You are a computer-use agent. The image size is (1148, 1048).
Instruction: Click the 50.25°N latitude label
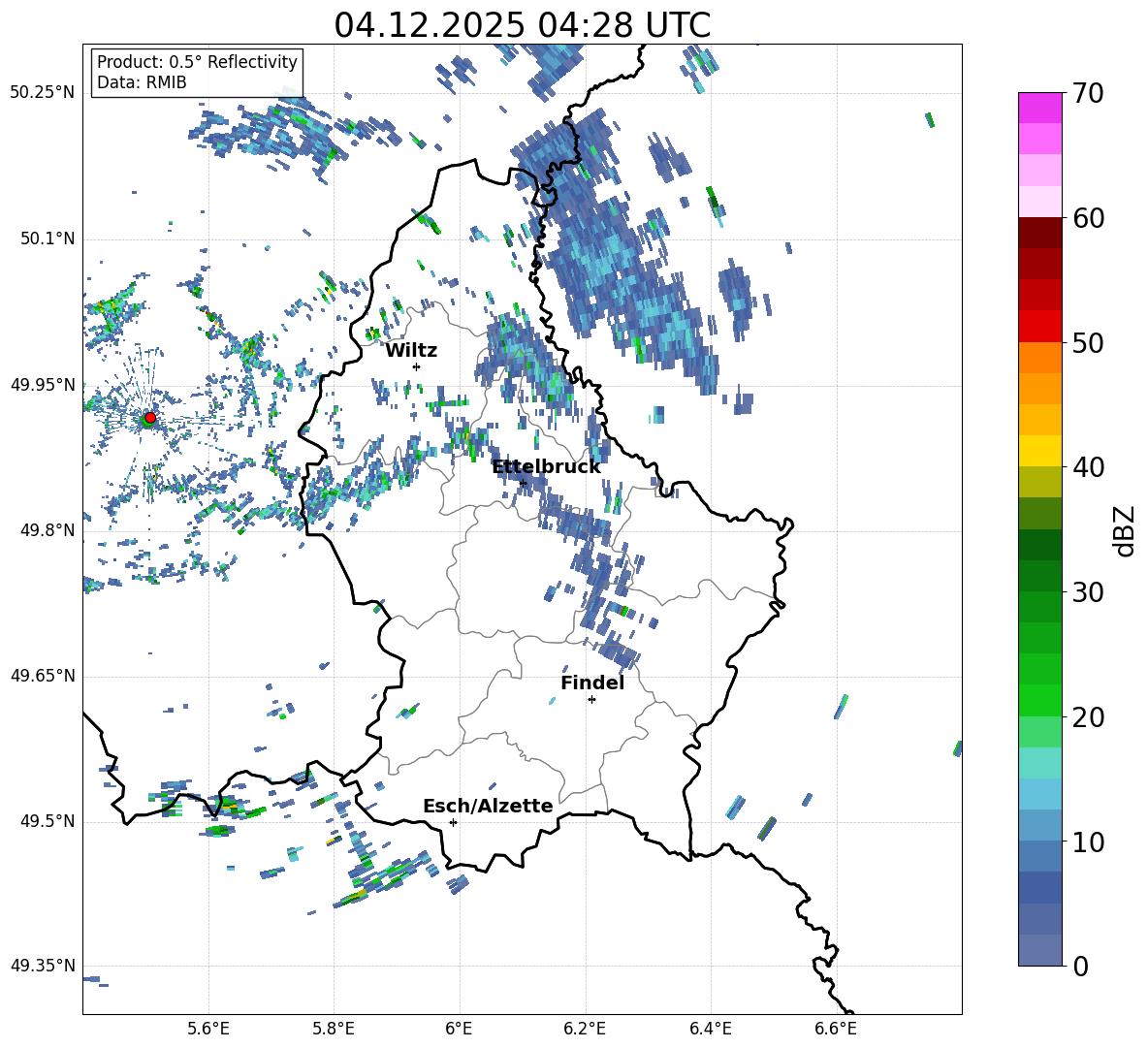(x=43, y=93)
